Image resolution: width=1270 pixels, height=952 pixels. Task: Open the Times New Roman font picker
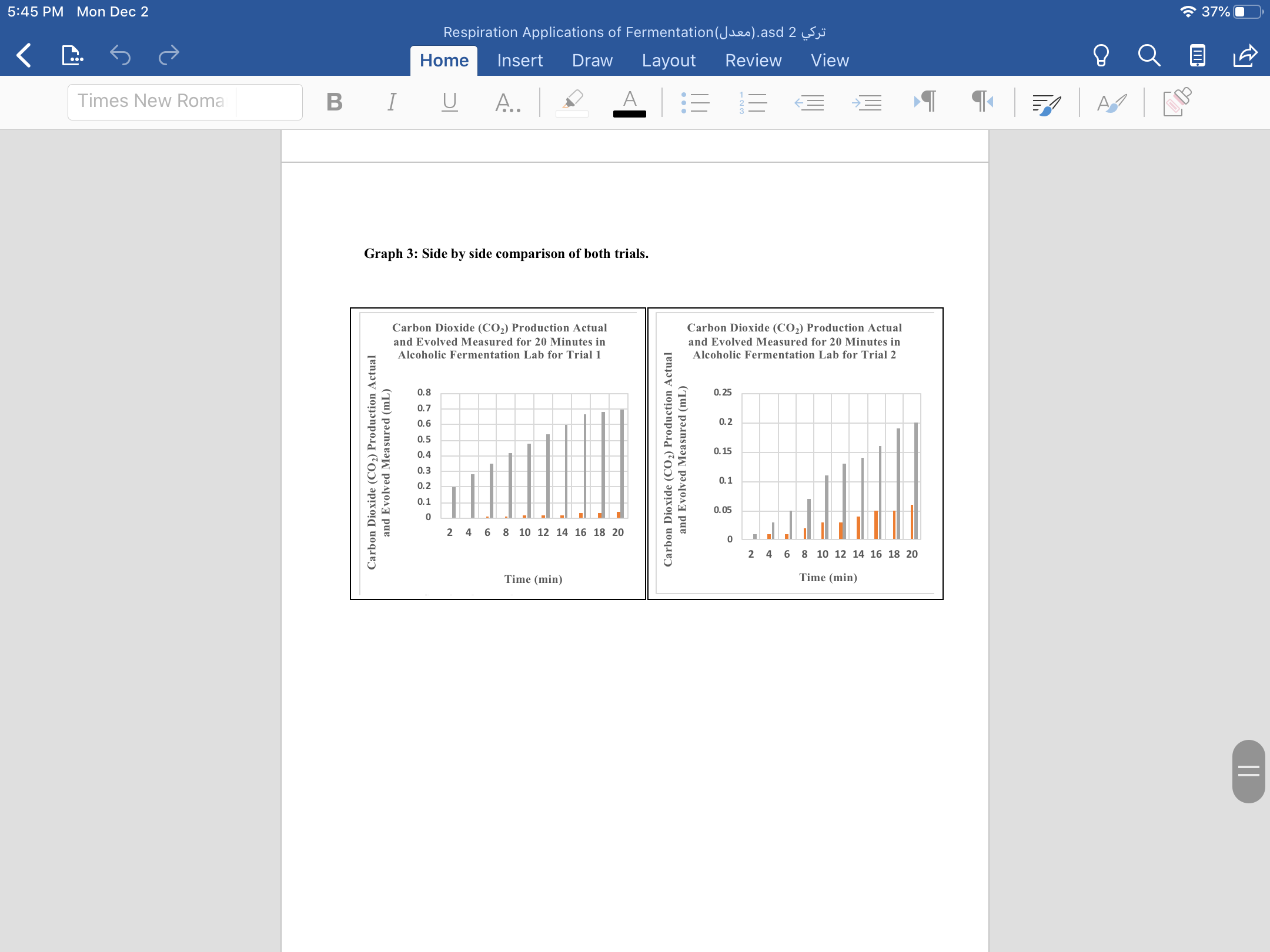(x=185, y=102)
